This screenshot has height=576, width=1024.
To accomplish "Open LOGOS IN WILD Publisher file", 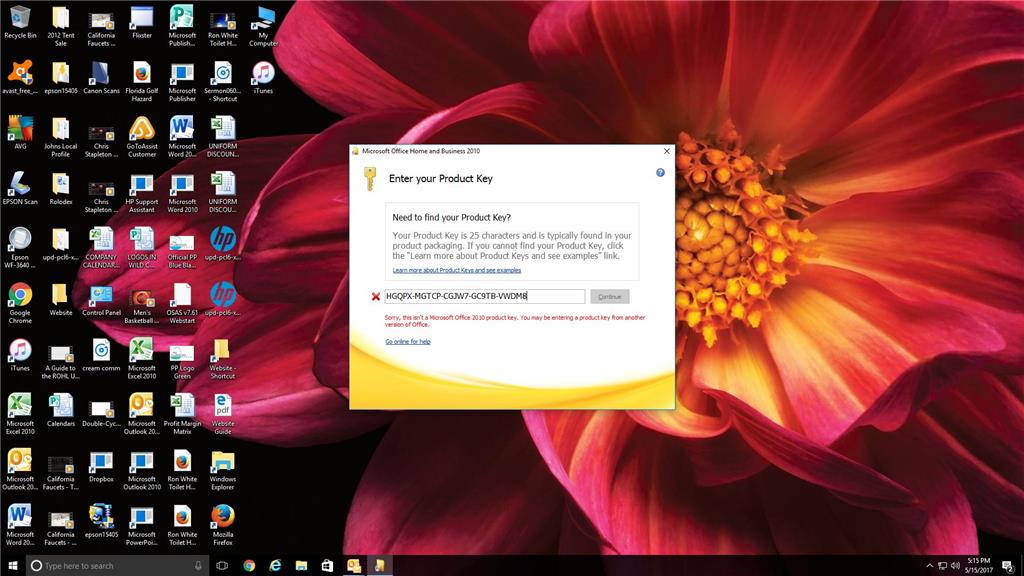I will click(142, 248).
